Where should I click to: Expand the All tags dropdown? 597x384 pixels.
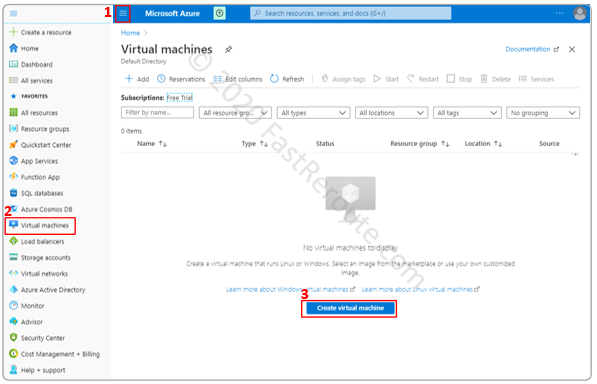coord(467,113)
